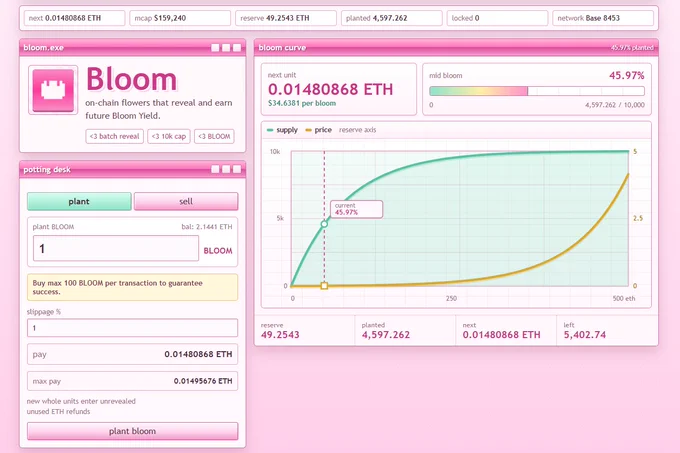Click the current supply marker circle on chart

(324, 224)
